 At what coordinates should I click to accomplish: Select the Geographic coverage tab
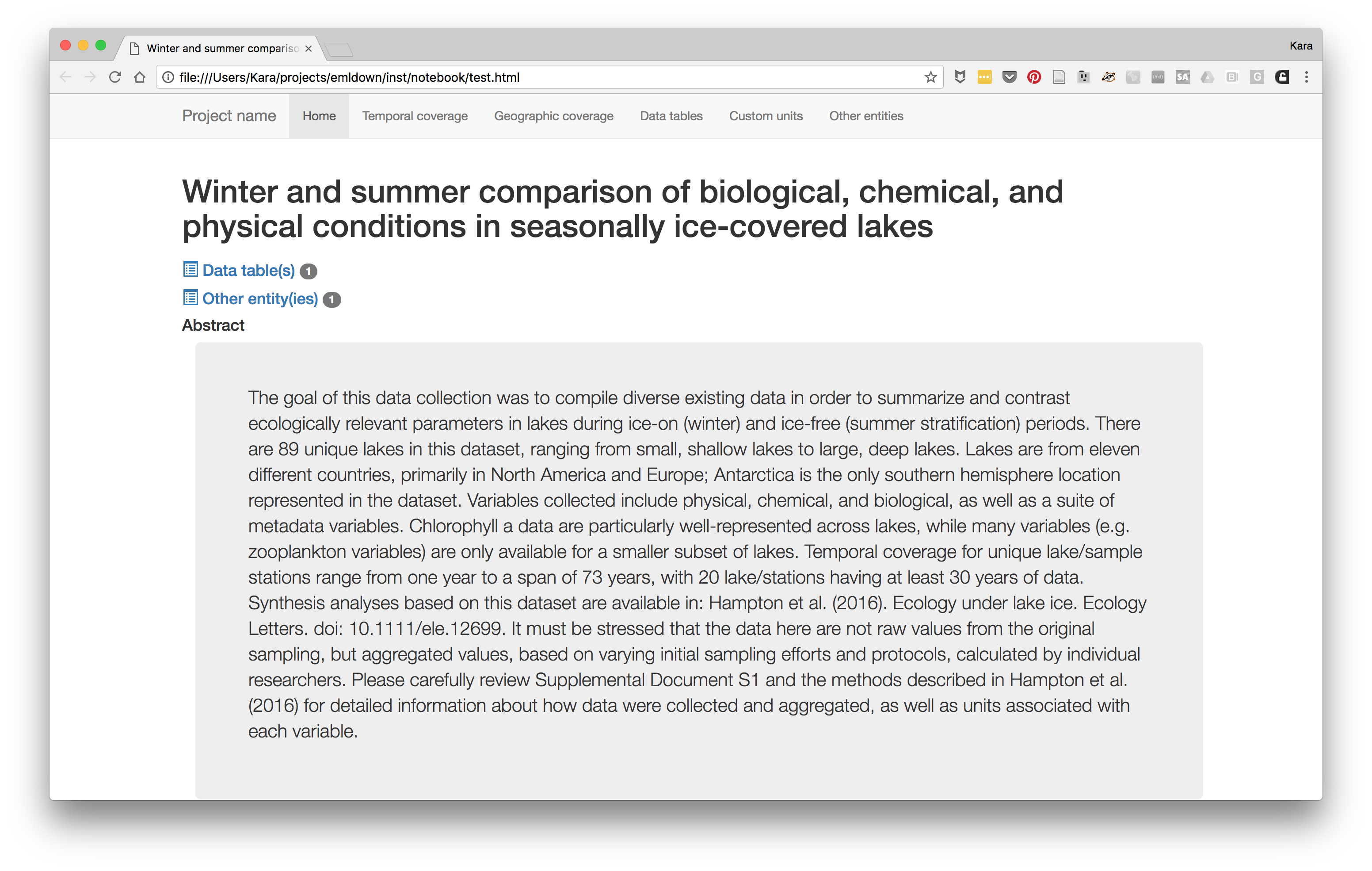pos(553,116)
